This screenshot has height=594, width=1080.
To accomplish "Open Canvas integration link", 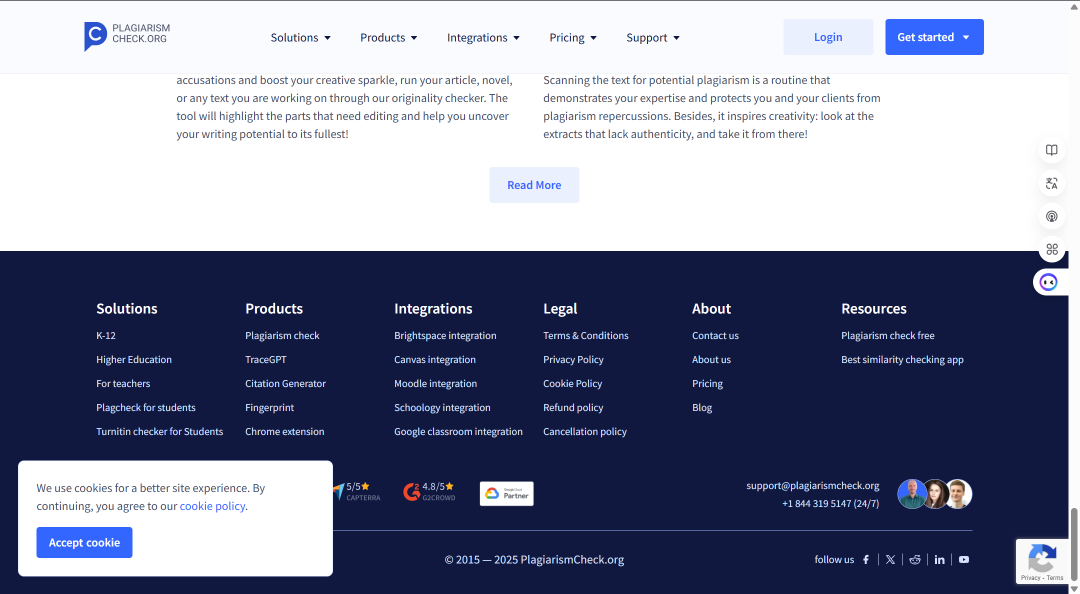I will click(435, 360).
